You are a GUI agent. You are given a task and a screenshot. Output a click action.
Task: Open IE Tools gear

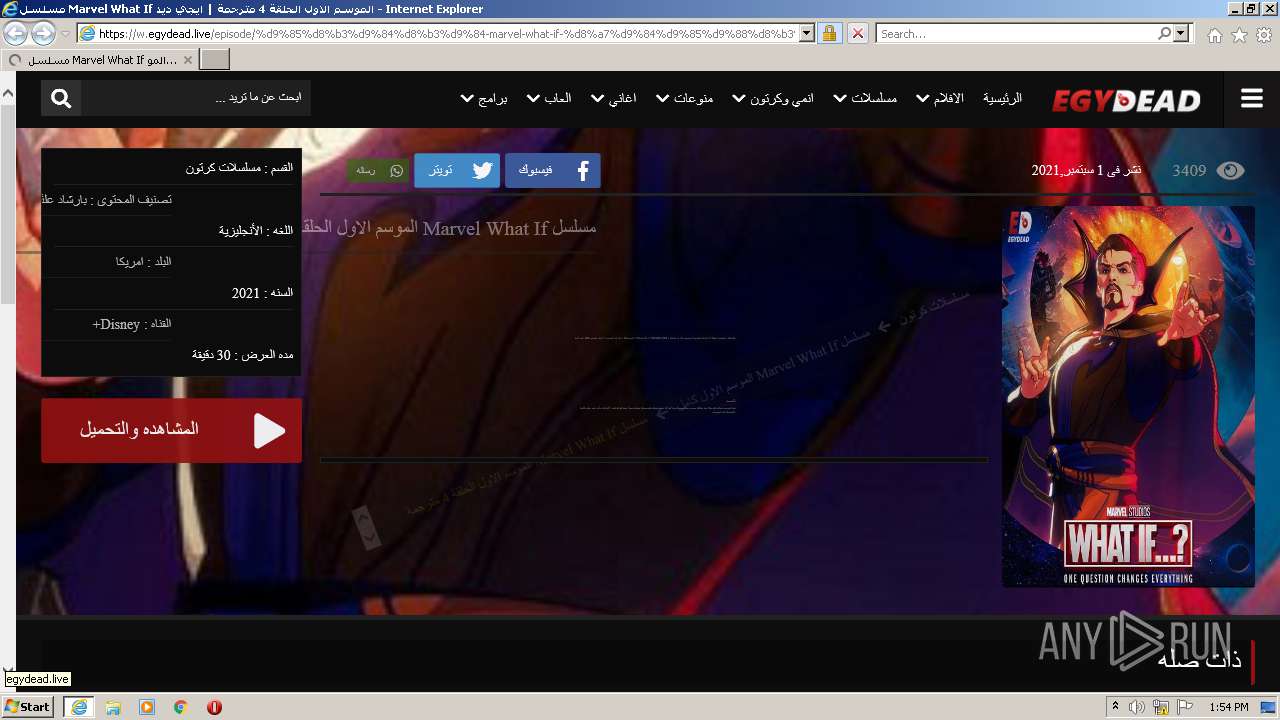pos(1264,35)
